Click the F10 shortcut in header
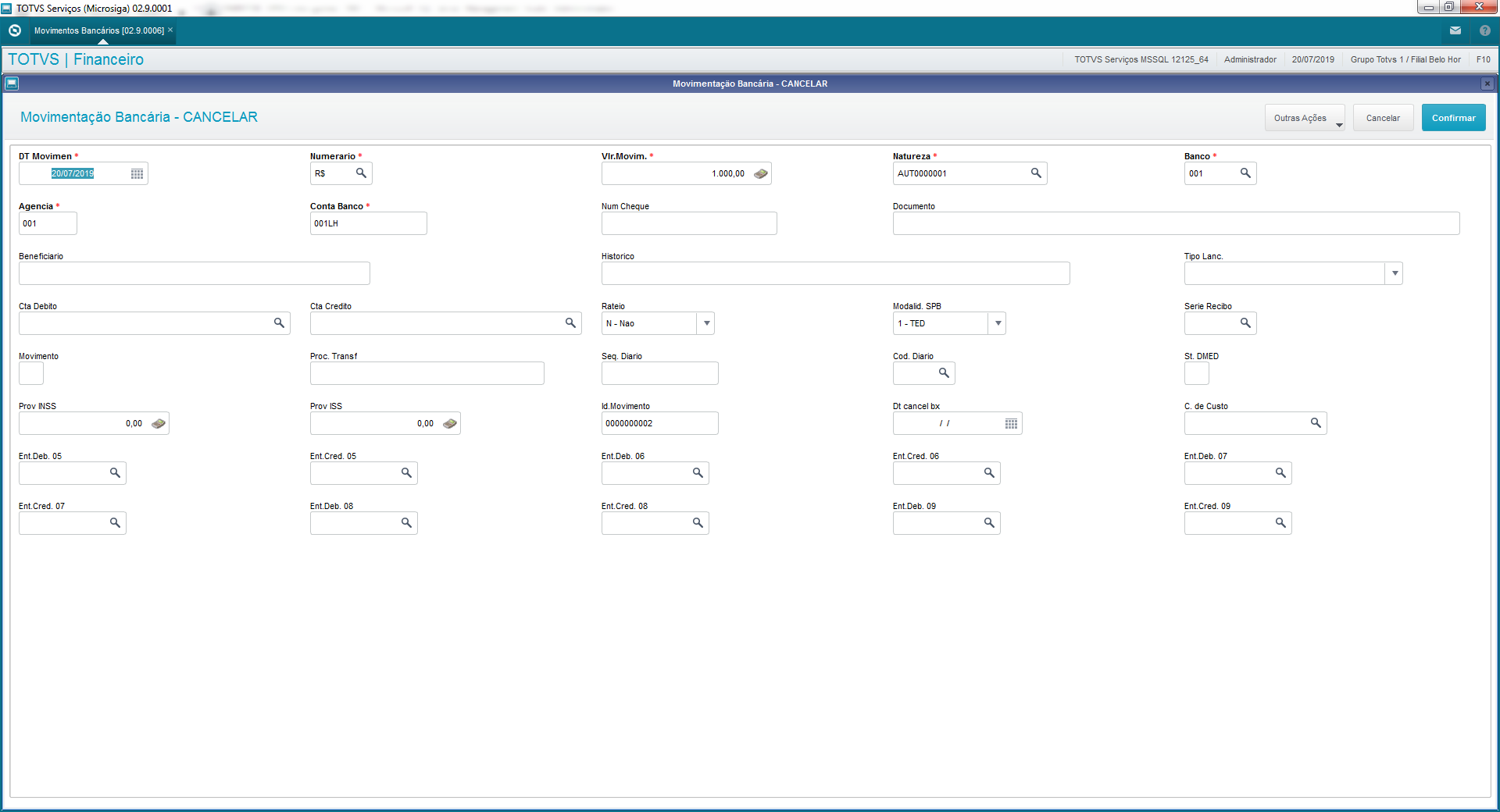 click(x=1483, y=59)
